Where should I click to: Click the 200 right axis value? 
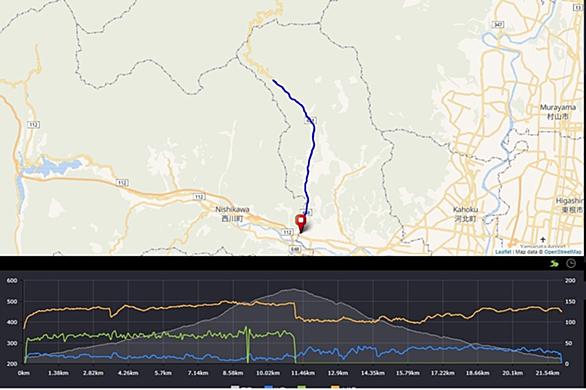tap(570, 281)
